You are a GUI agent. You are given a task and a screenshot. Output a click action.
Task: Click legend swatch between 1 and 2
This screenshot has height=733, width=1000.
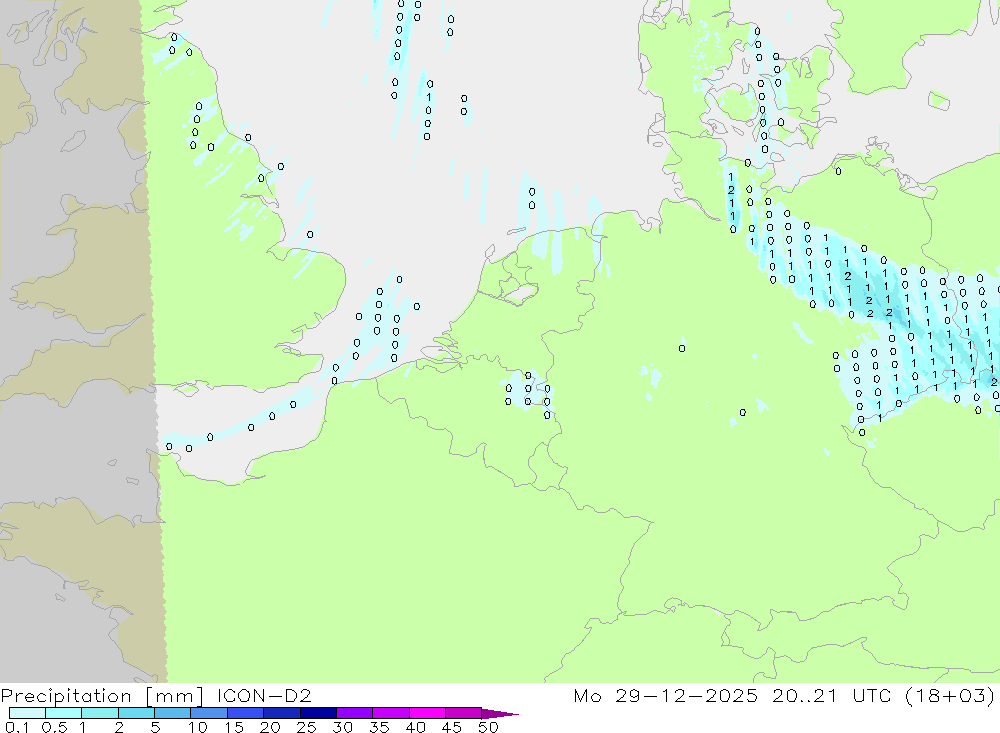(100, 713)
